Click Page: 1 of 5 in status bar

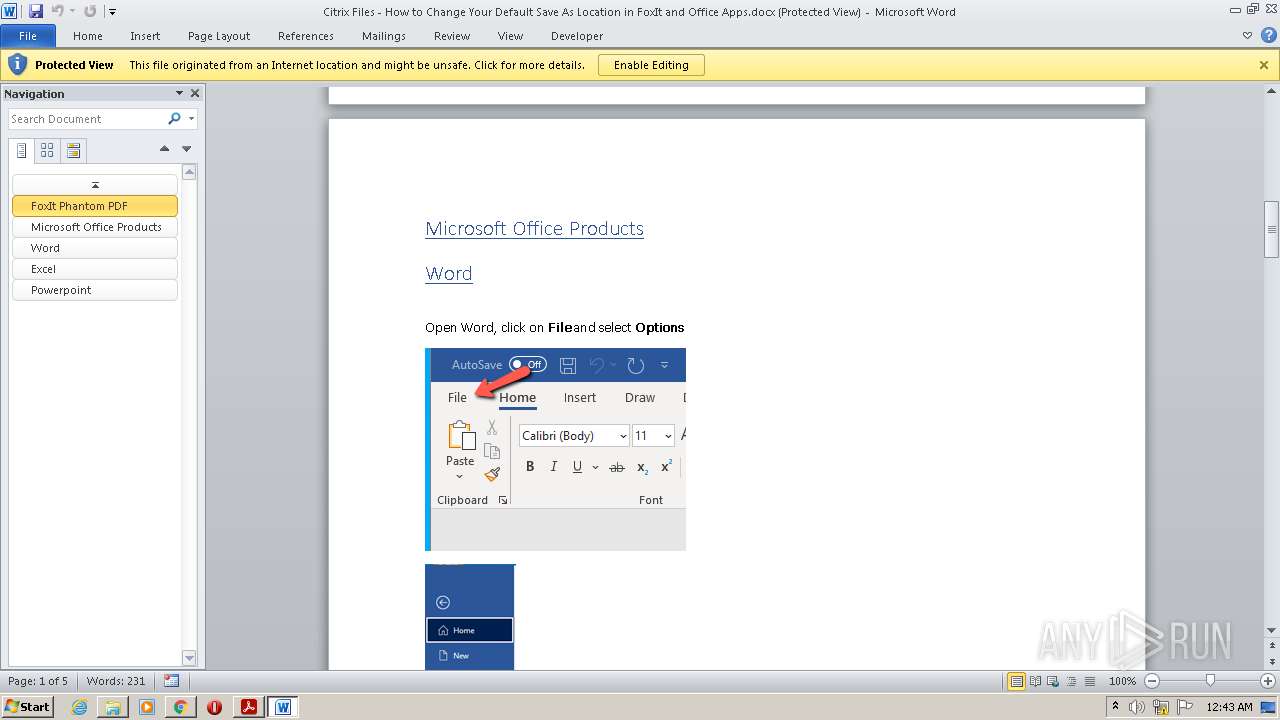click(x=38, y=681)
